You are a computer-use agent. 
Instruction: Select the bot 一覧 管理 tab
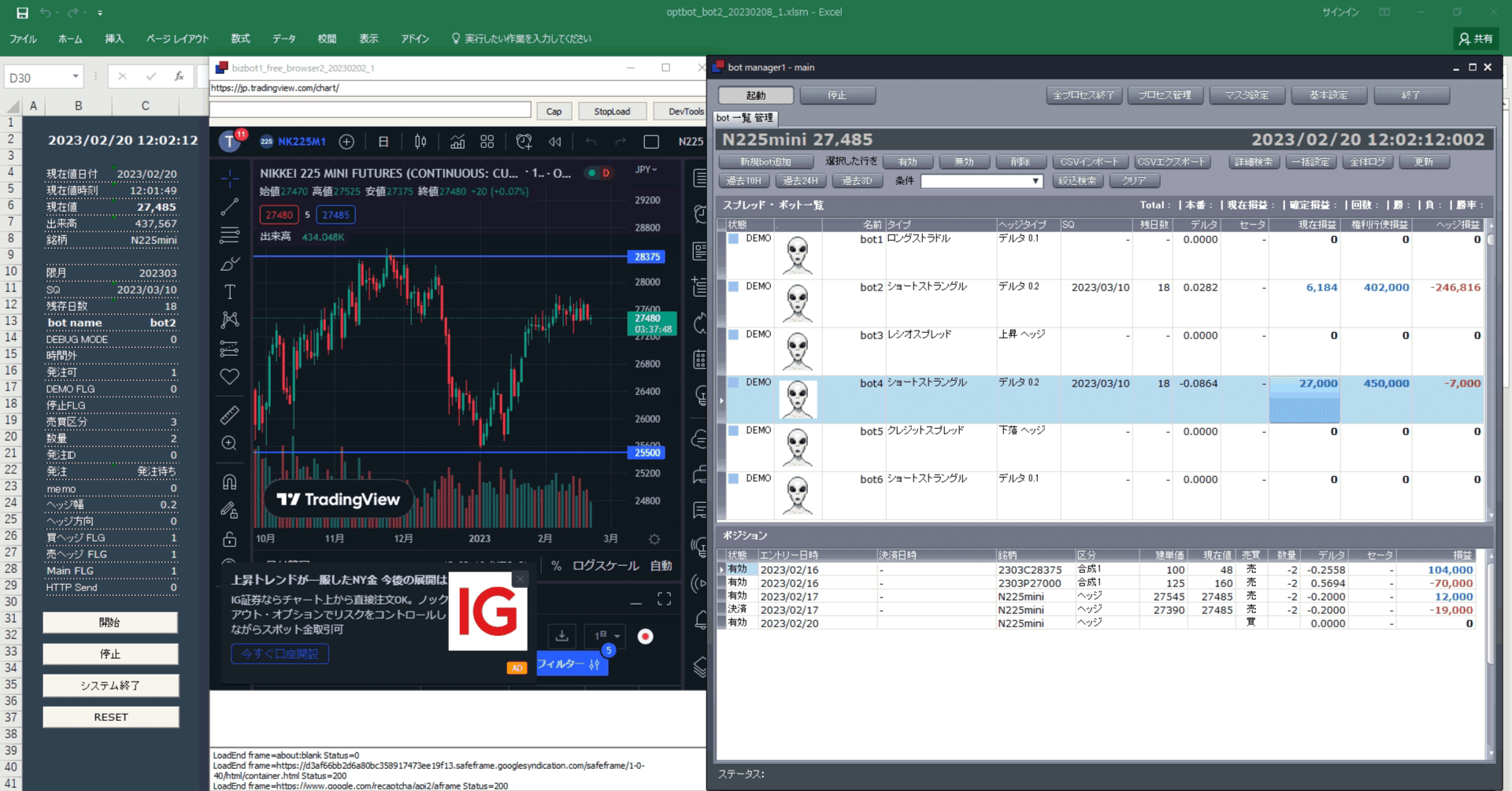point(745,118)
